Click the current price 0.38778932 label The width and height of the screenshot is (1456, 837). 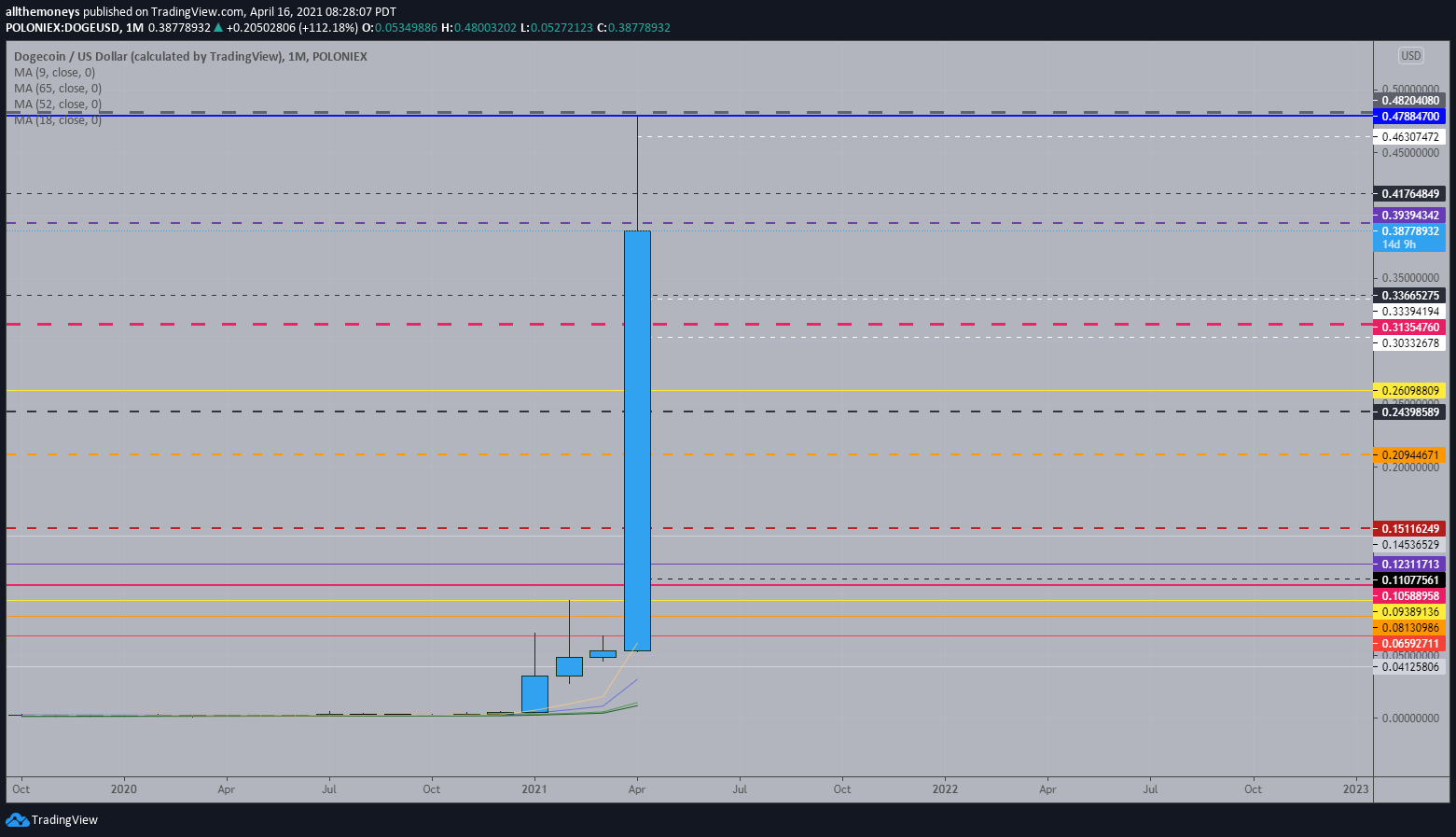point(1409,231)
